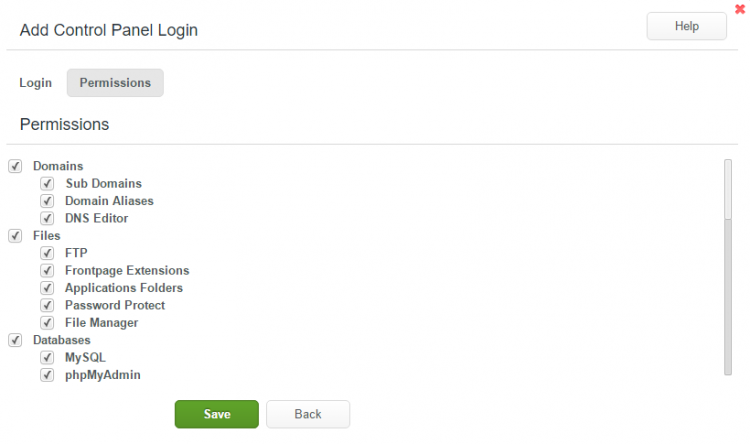Uncheck Frontpage Extensions permission

tap(47, 270)
